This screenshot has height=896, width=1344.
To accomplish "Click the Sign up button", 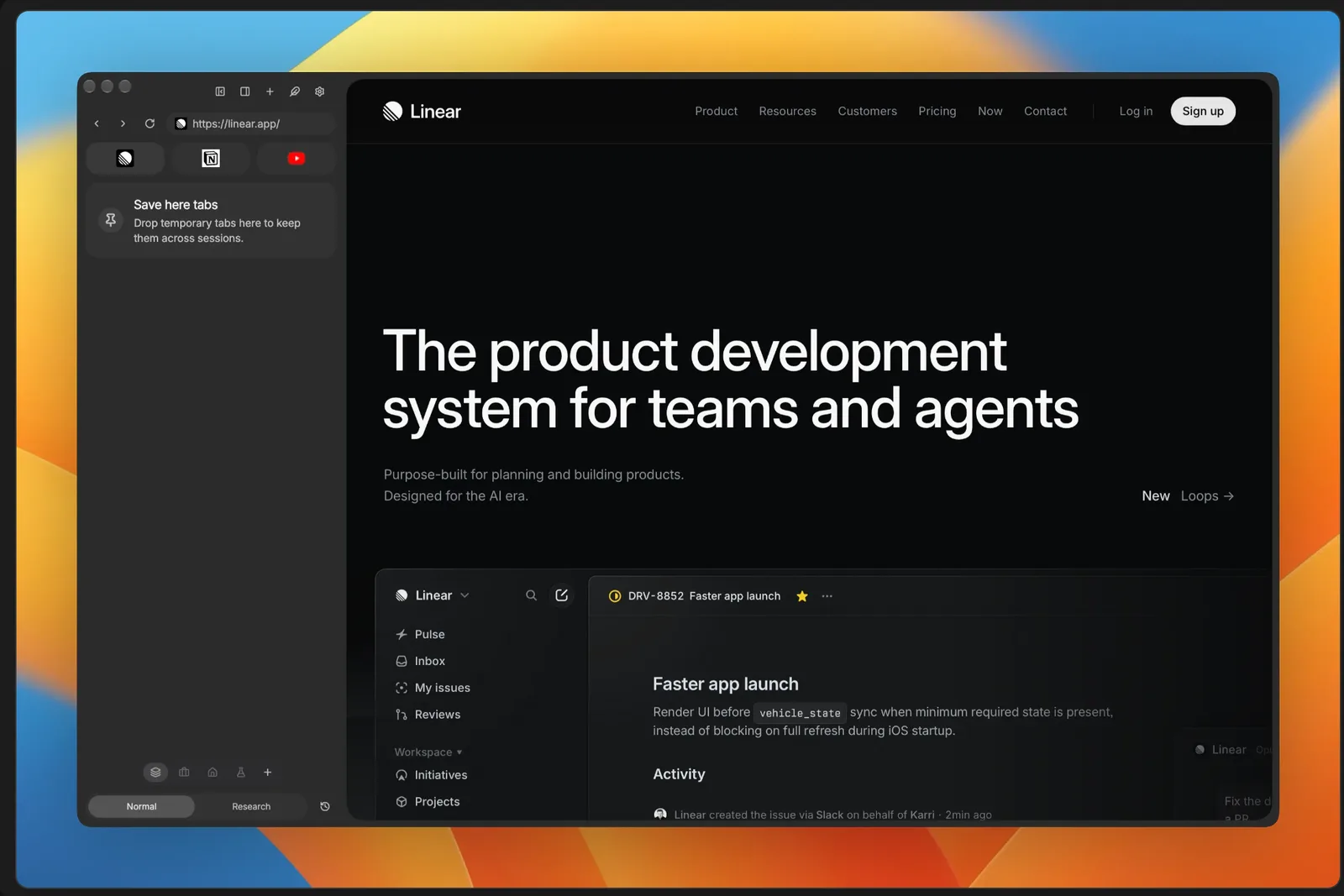I will [1203, 111].
